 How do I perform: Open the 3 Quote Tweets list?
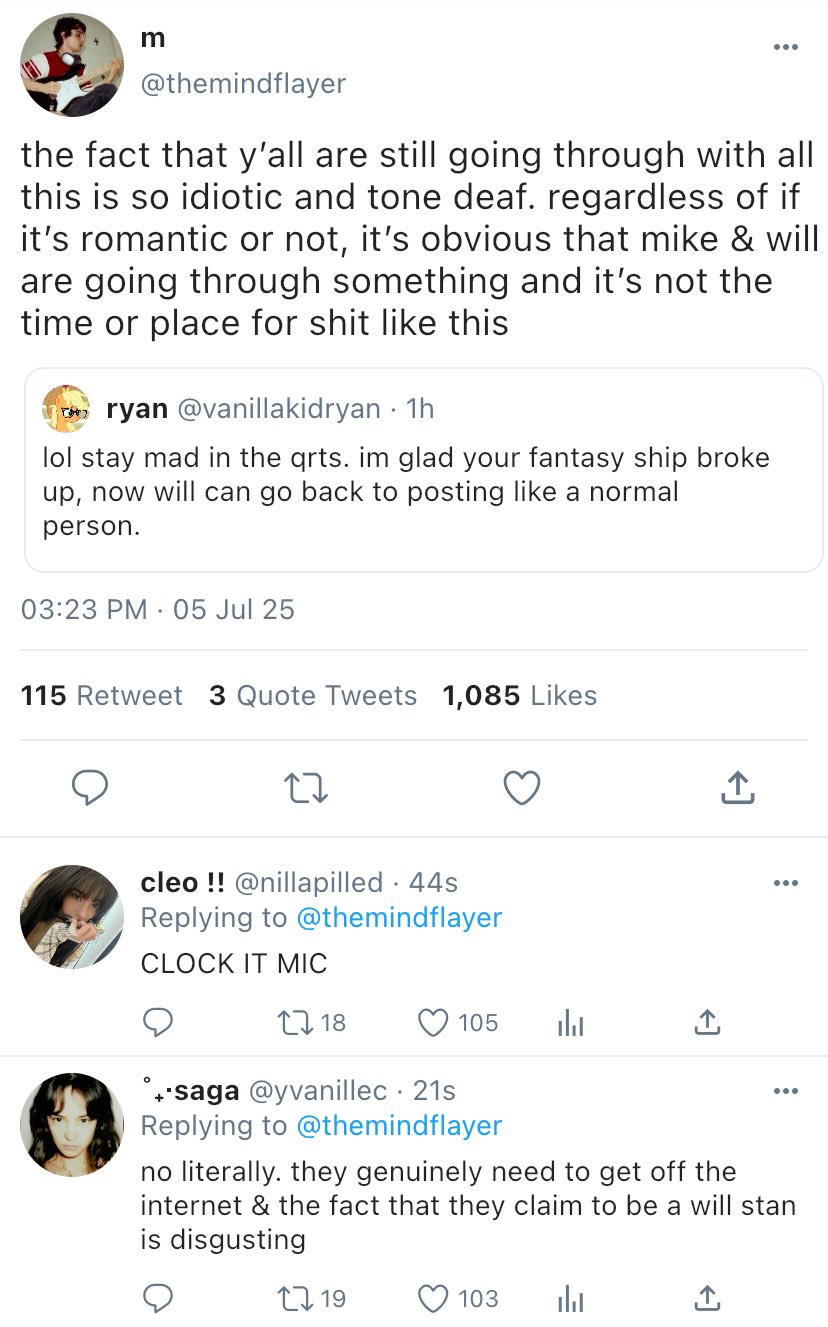click(x=313, y=696)
